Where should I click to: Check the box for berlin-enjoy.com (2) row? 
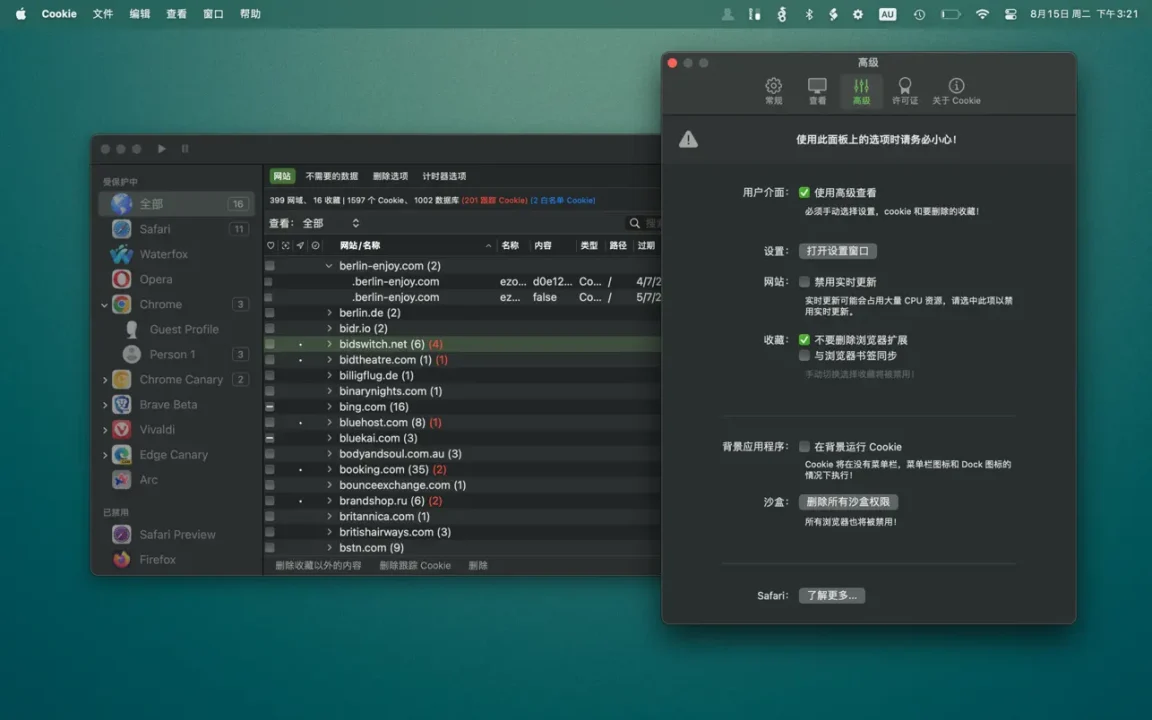tap(270, 266)
